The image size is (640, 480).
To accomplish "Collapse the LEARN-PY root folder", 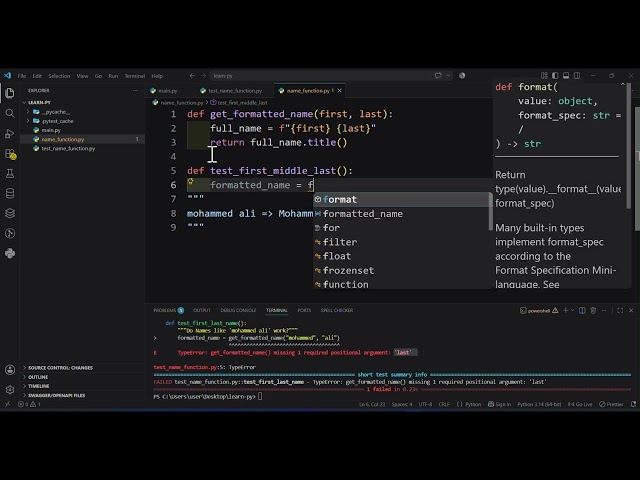I will coord(37,102).
